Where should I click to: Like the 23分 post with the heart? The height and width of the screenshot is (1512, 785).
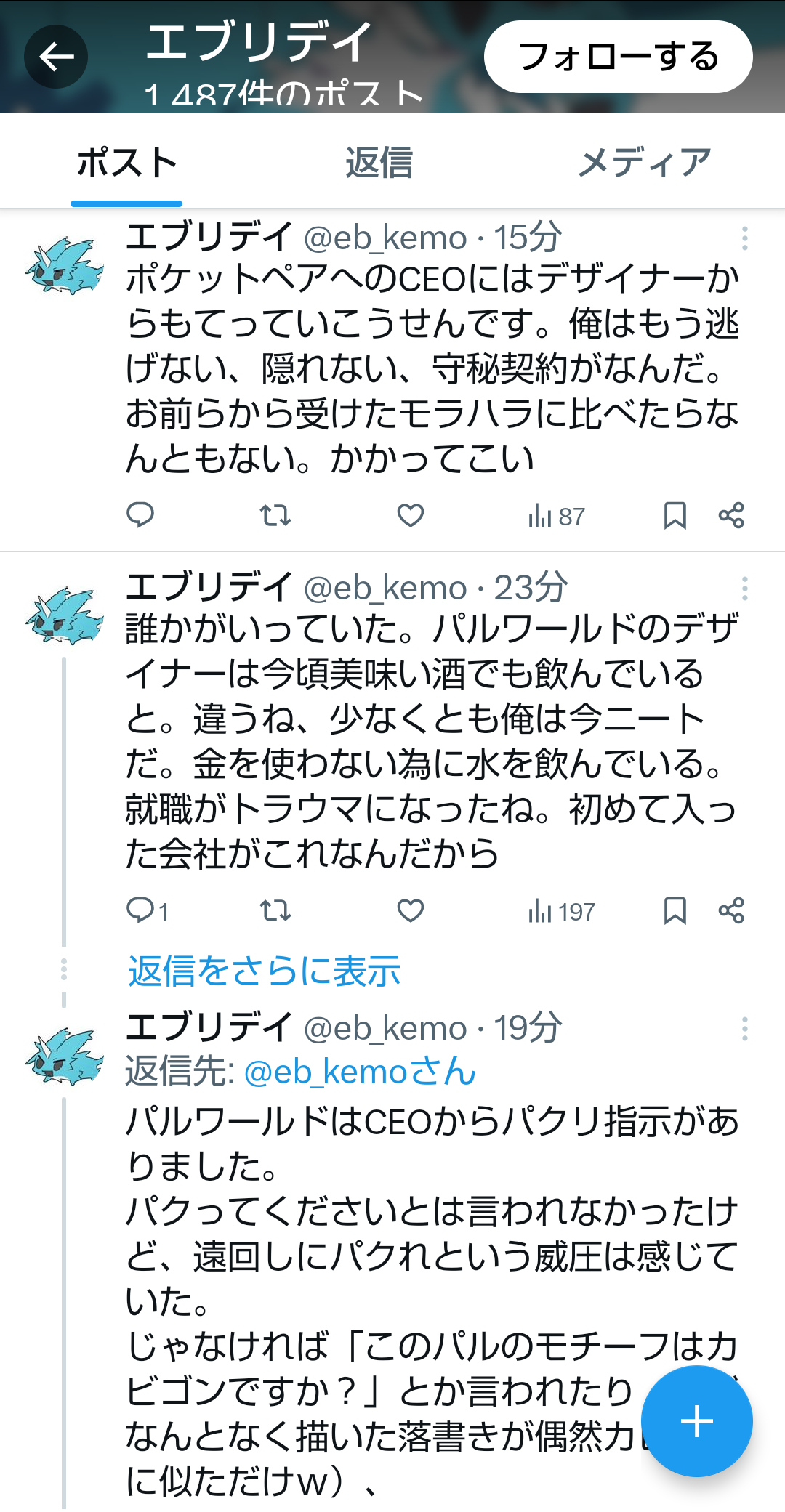tap(411, 910)
